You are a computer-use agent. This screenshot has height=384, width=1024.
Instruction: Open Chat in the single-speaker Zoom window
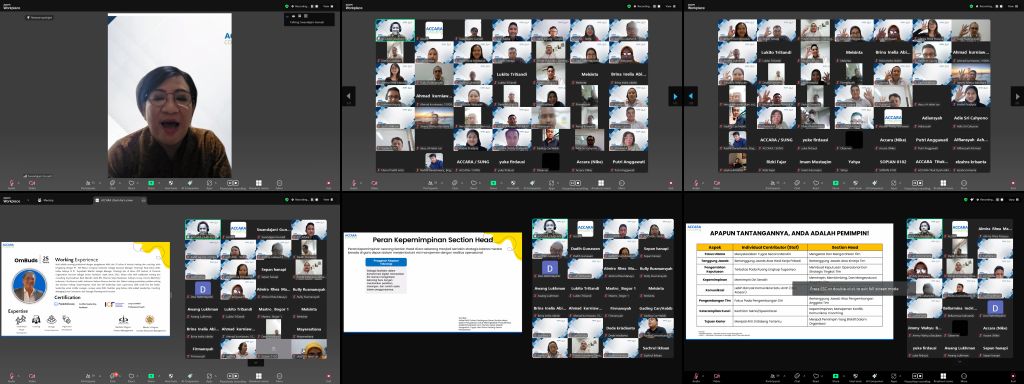click(112, 184)
